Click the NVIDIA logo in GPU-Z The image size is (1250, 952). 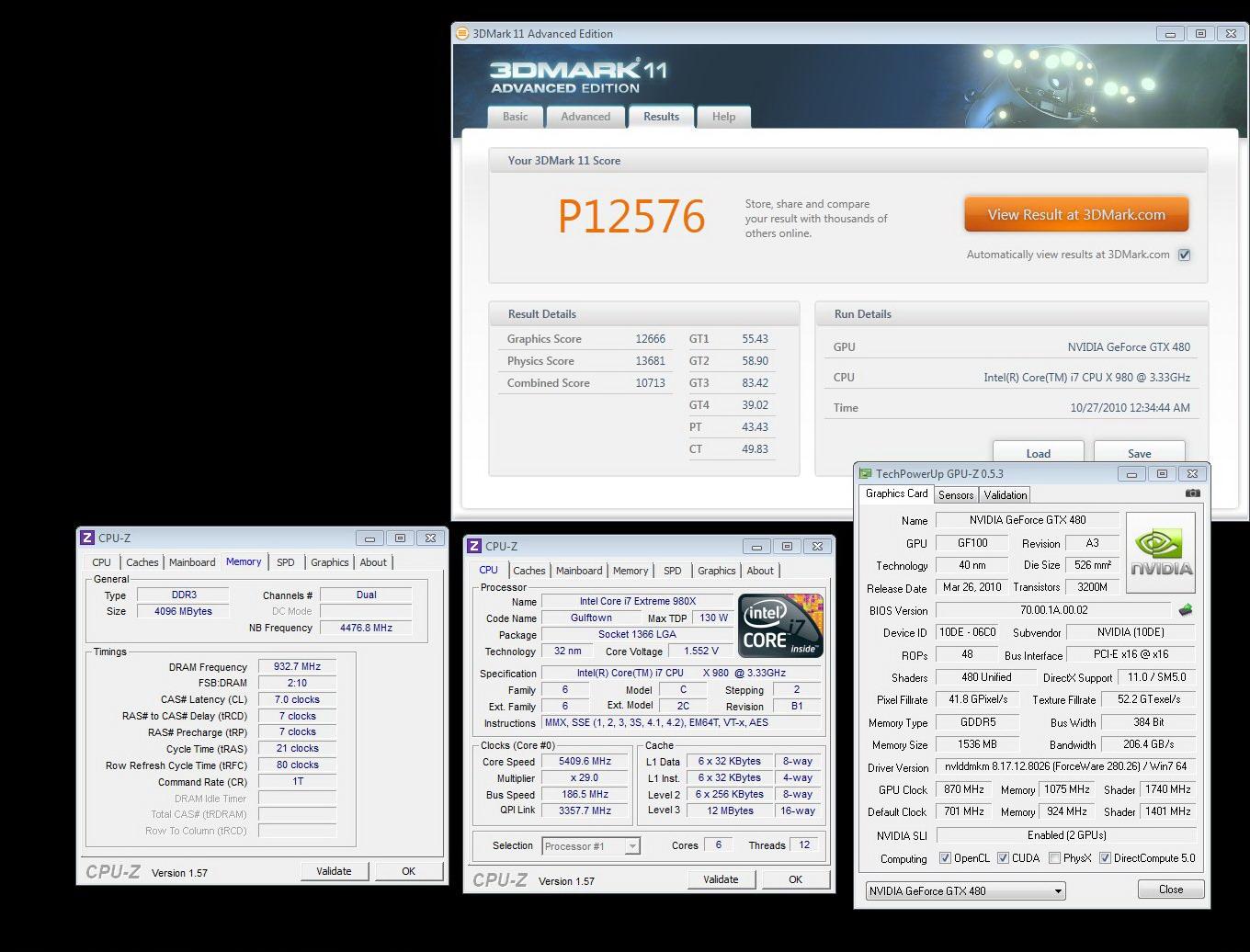pyautogui.click(x=1161, y=553)
